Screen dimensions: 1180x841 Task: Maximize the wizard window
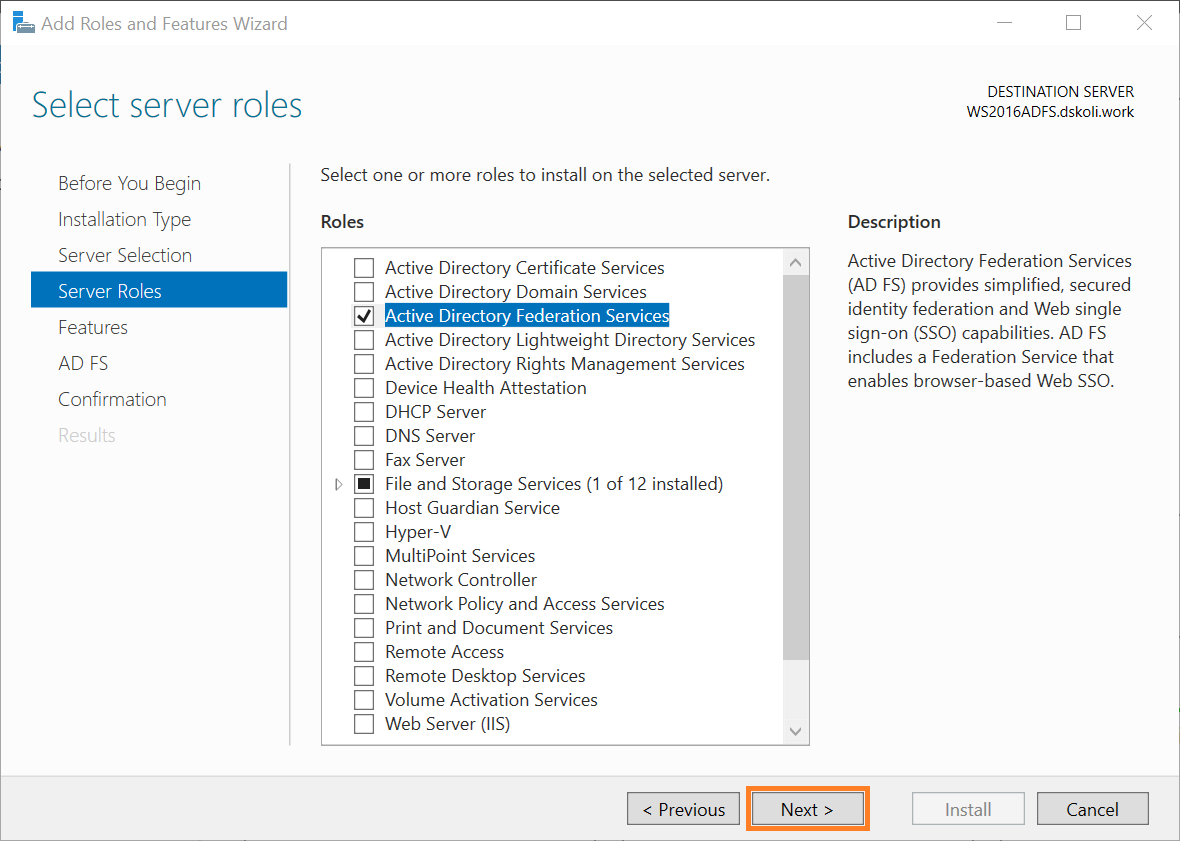tap(1074, 23)
